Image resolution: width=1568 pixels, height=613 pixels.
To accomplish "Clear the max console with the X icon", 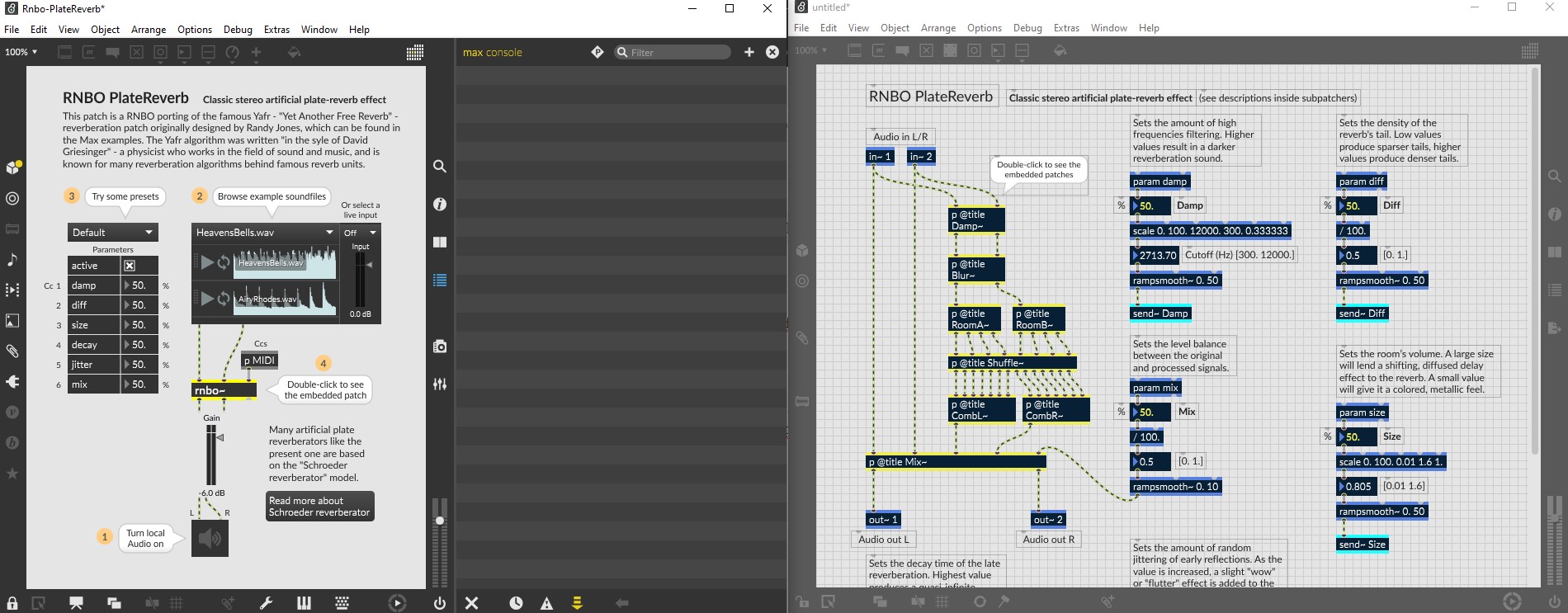I will [471, 603].
